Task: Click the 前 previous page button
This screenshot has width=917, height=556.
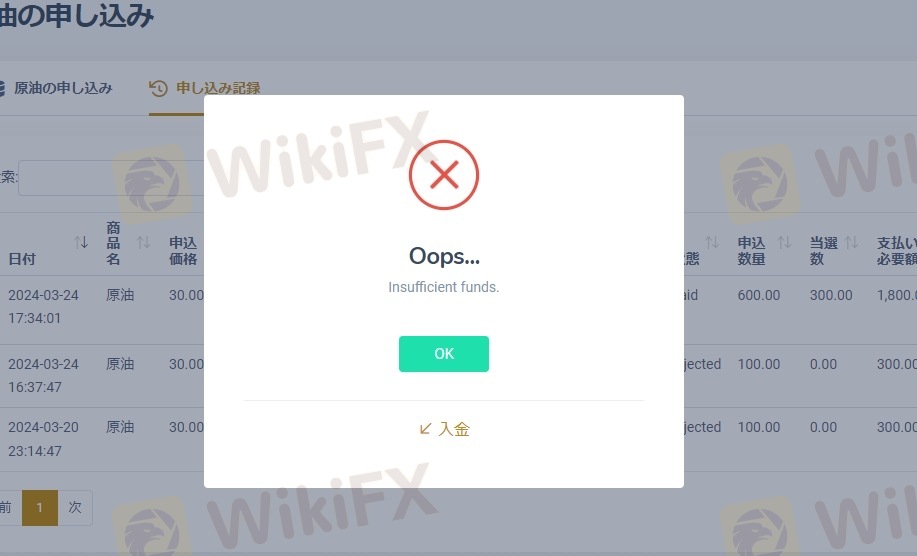Action: [x=8, y=507]
